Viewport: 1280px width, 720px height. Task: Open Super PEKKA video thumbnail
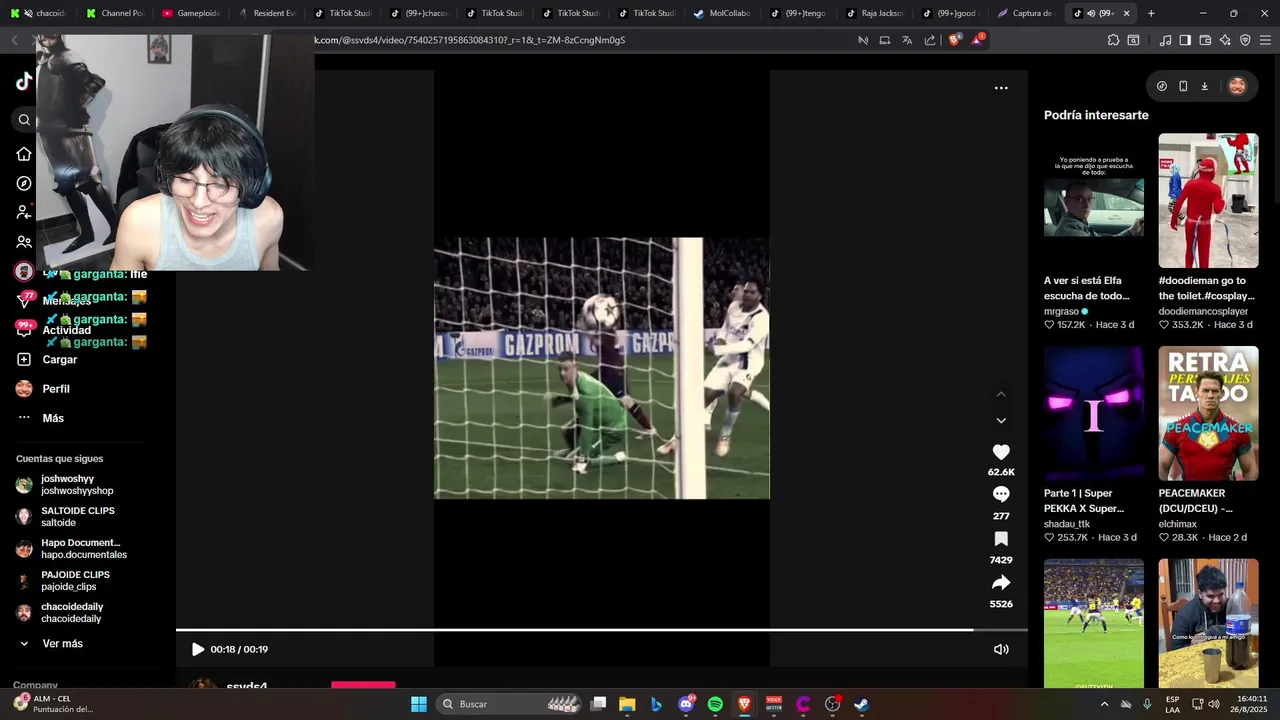point(1094,413)
